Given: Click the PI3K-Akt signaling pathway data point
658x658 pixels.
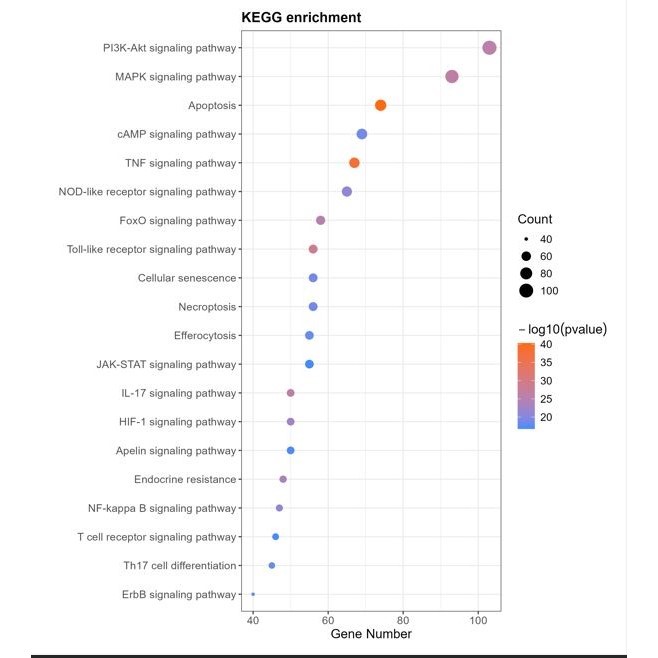Looking at the screenshot, I should [x=489, y=48].
